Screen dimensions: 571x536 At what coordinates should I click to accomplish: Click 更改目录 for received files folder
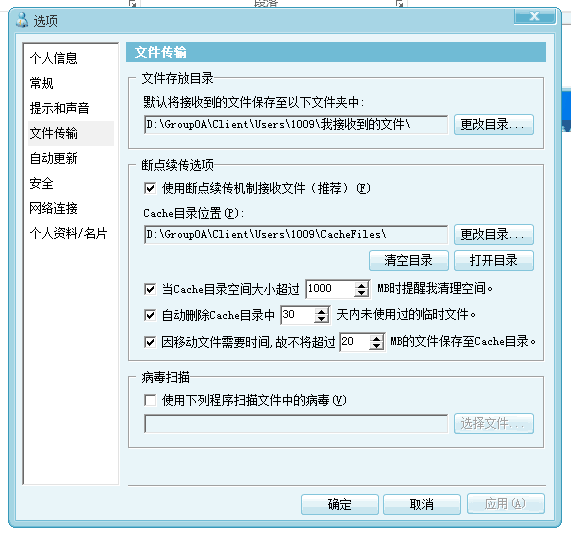(x=494, y=125)
